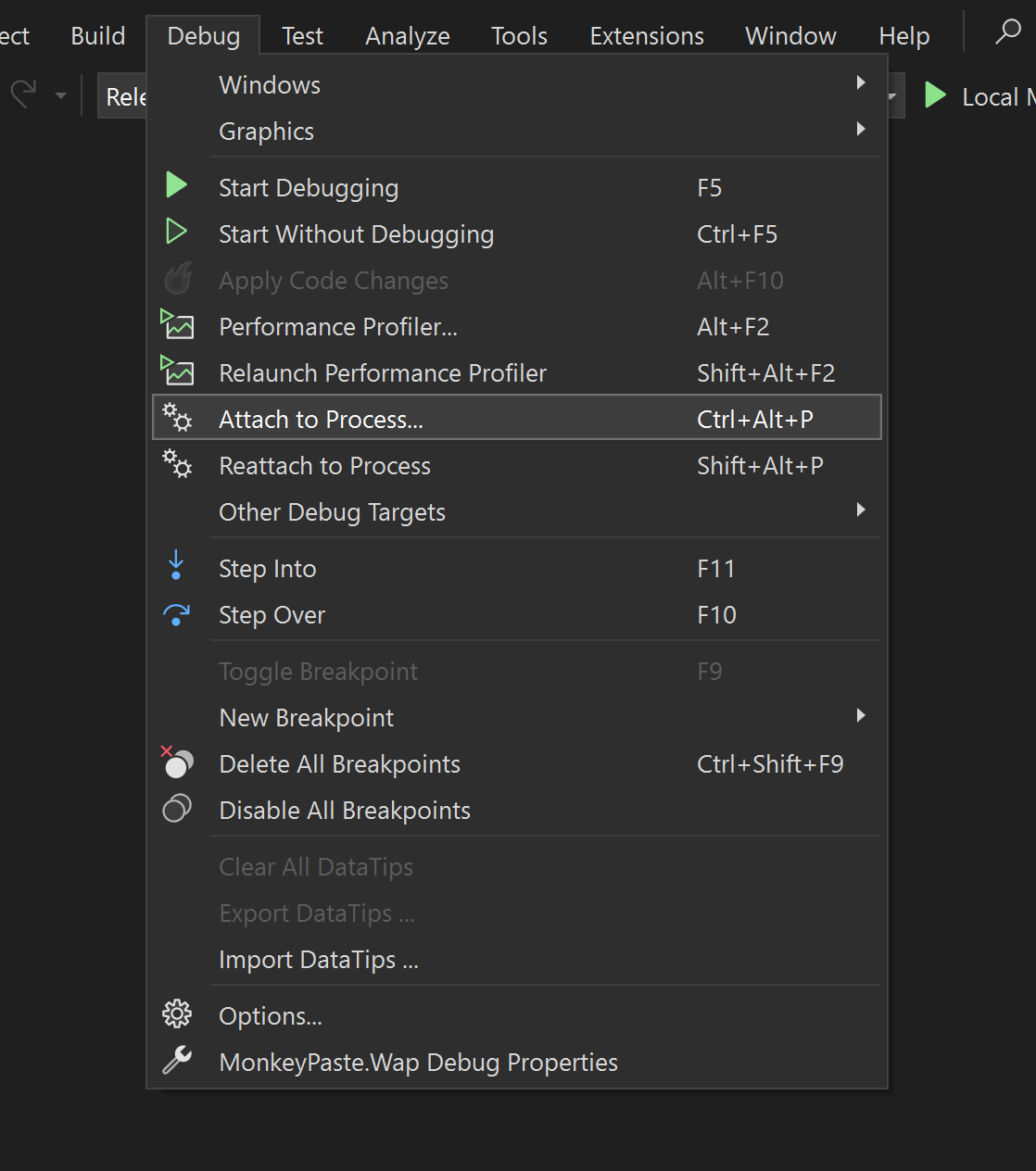This screenshot has width=1036, height=1171.
Task: Click the Disable All Breakpoints circle icon
Action: pyautogui.click(x=176, y=809)
